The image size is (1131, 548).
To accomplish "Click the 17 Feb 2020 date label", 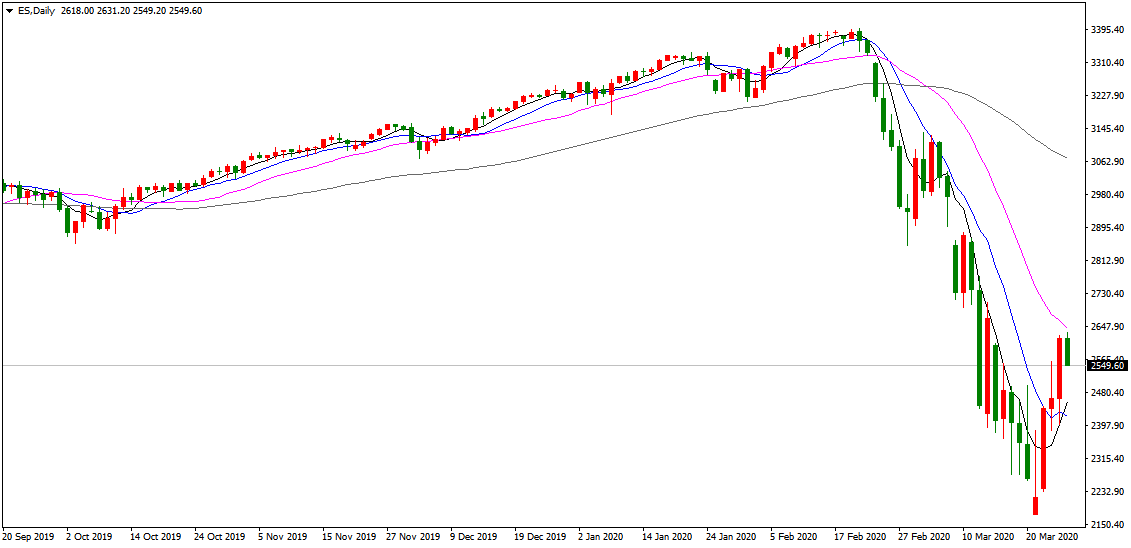I will tap(862, 537).
